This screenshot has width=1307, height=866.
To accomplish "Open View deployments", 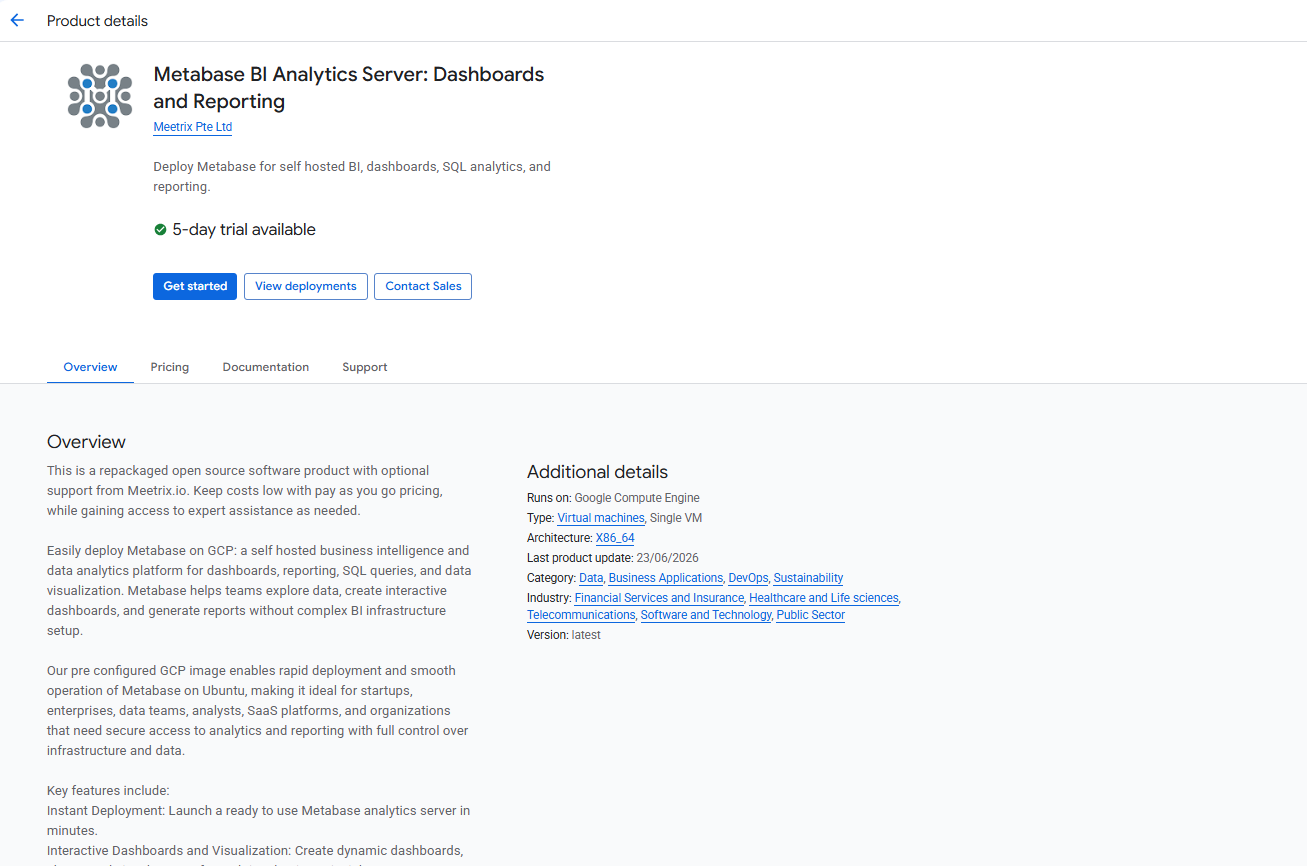I will pyautogui.click(x=306, y=286).
